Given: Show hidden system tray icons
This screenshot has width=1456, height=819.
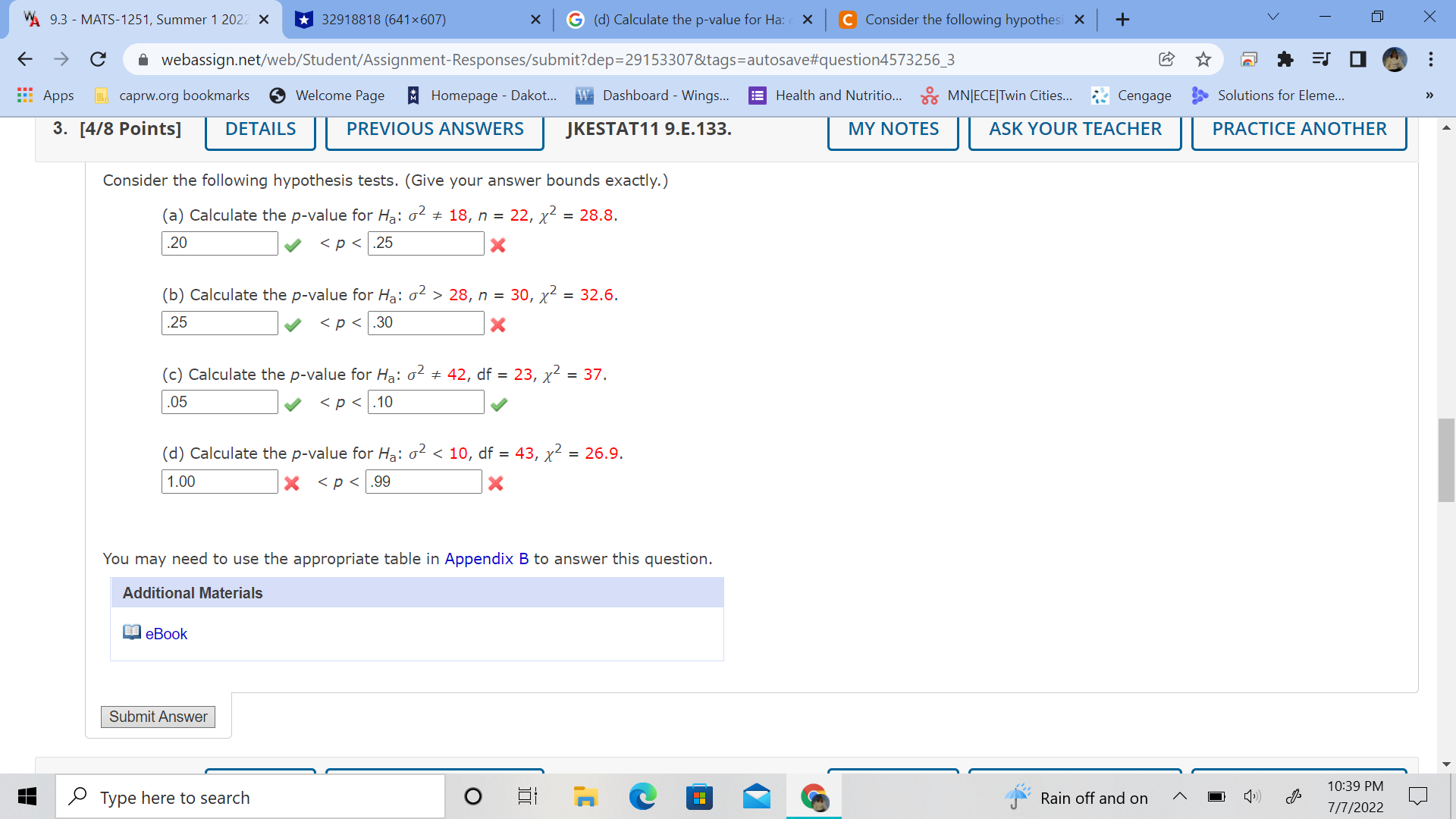Looking at the screenshot, I should tap(1179, 797).
